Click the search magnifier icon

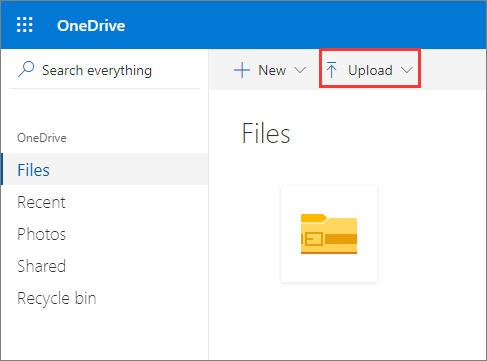coord(26,69)
